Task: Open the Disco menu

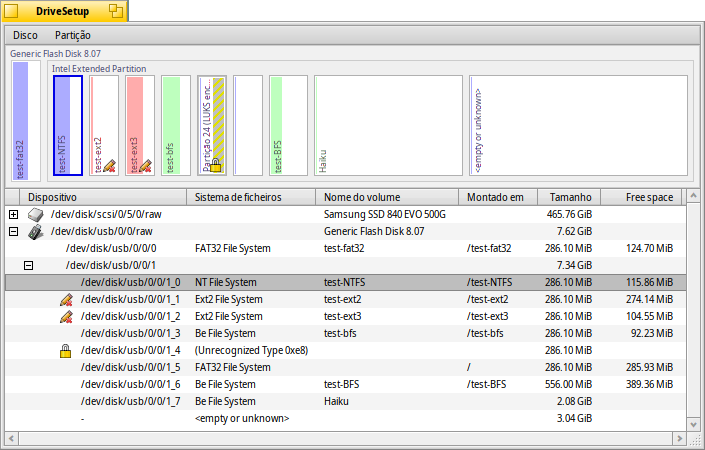Action: 26,35
